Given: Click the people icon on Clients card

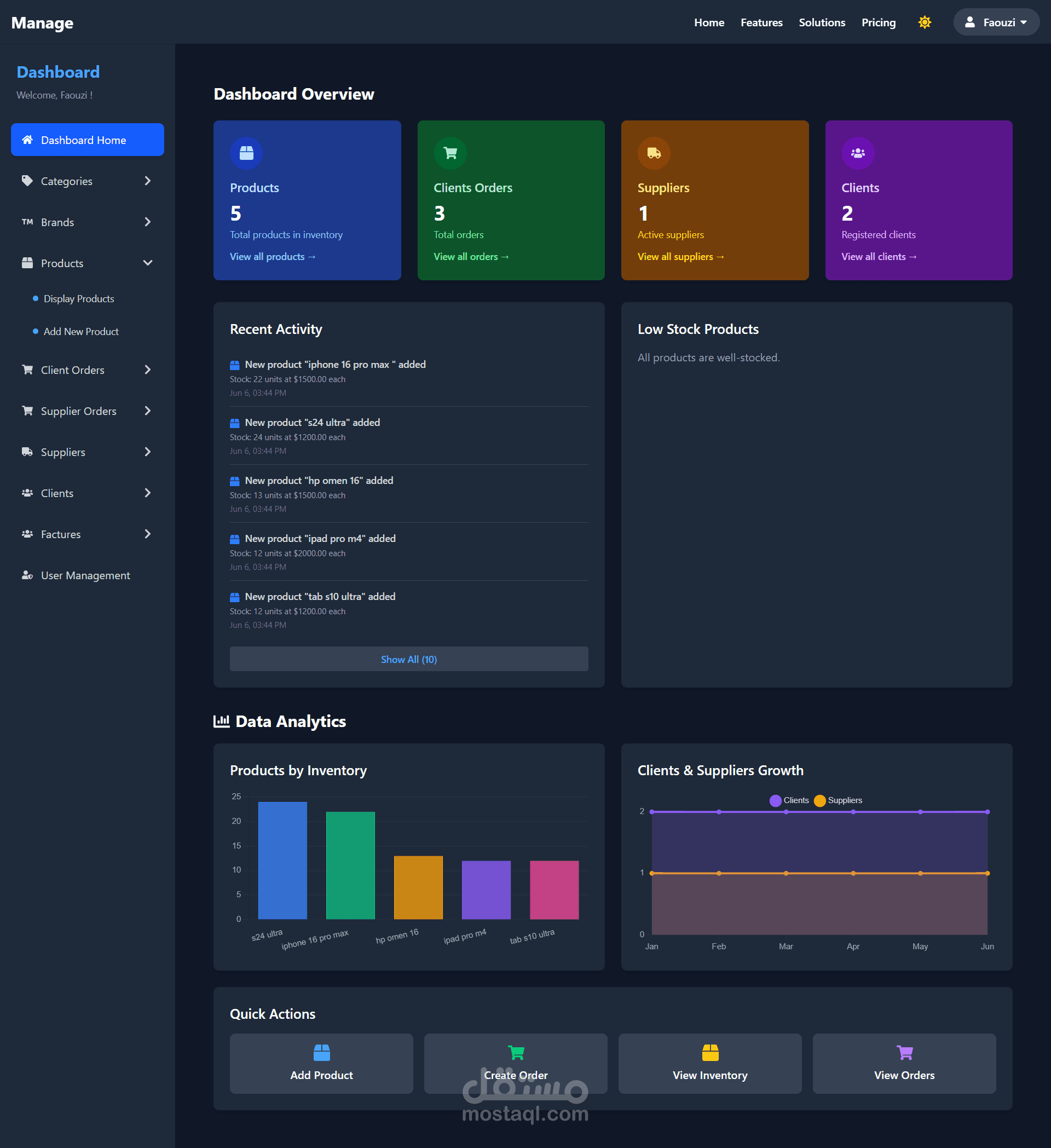Looking at the screenshot, I should [857, 153].
